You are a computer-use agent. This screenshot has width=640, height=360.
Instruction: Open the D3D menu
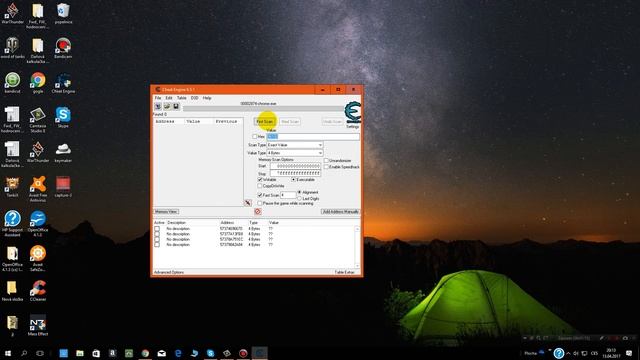coord(194,98)
